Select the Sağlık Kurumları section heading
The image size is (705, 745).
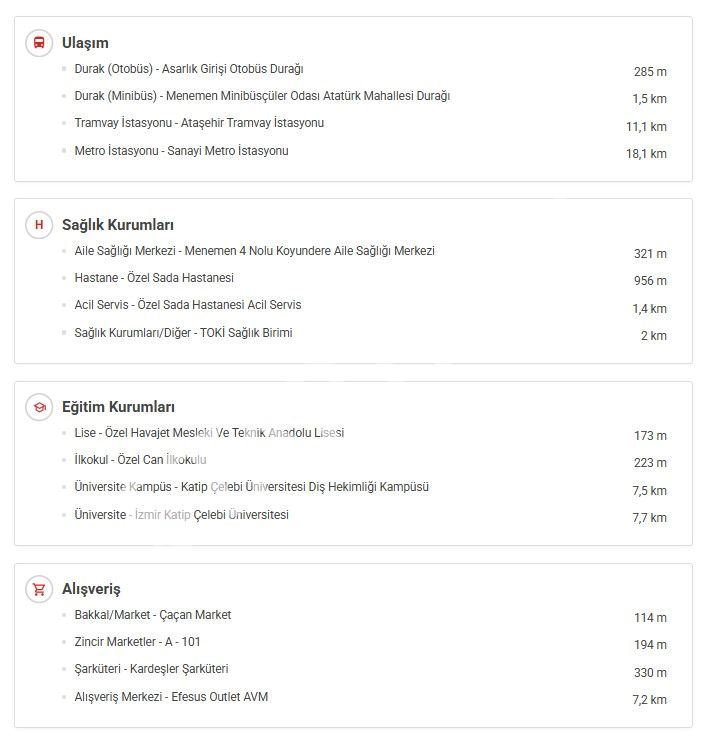(x=118, y=225)
